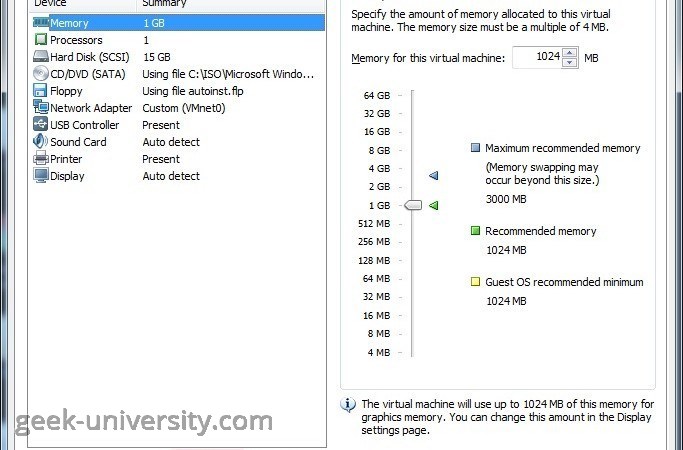This screenshot has width=683, height=450.
Task: Click the 32 GB scale label
Action: click(x=377, y=114)
